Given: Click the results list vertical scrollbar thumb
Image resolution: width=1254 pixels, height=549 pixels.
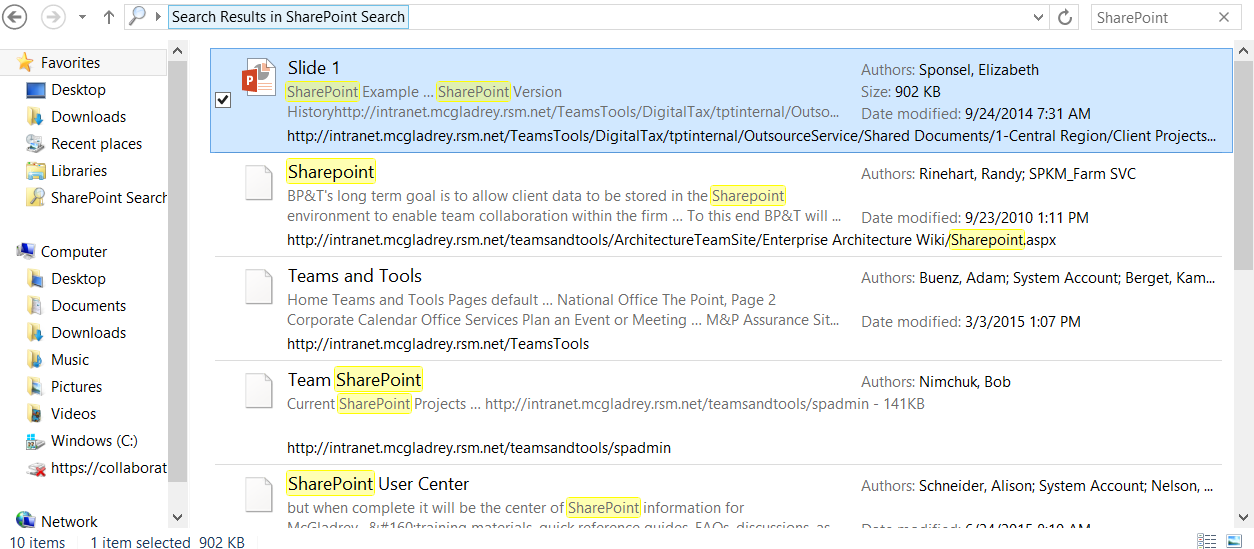Looking at the screenshot, I should click(x=1244, y=165).
